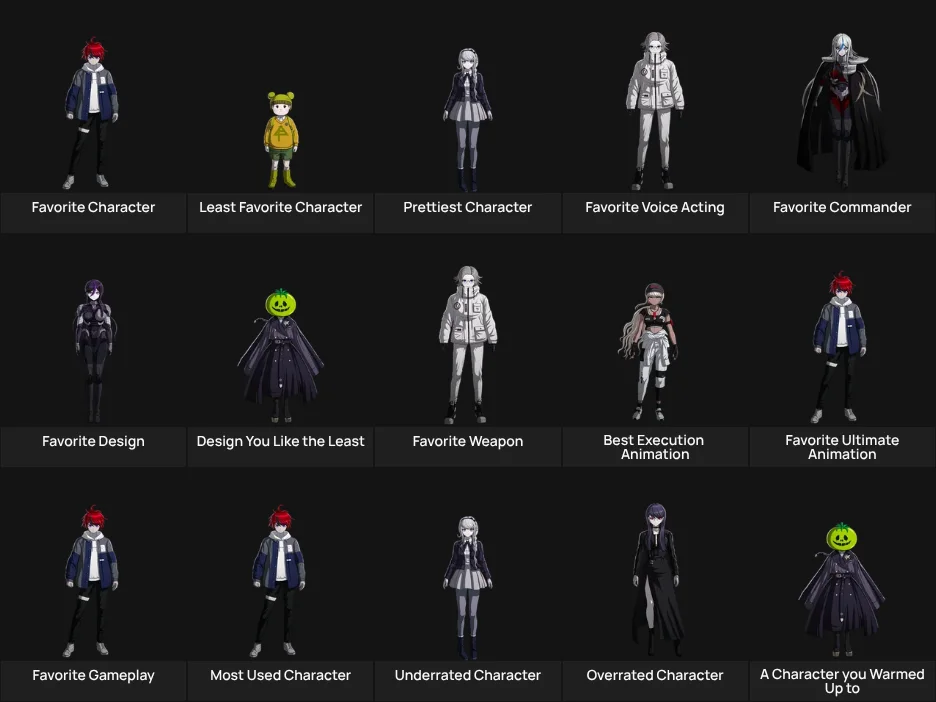Screen dimensions: 936x702
Task: Select the pumpkin-head figure above Design You Like the Least
Action: (x=281, y=355)
